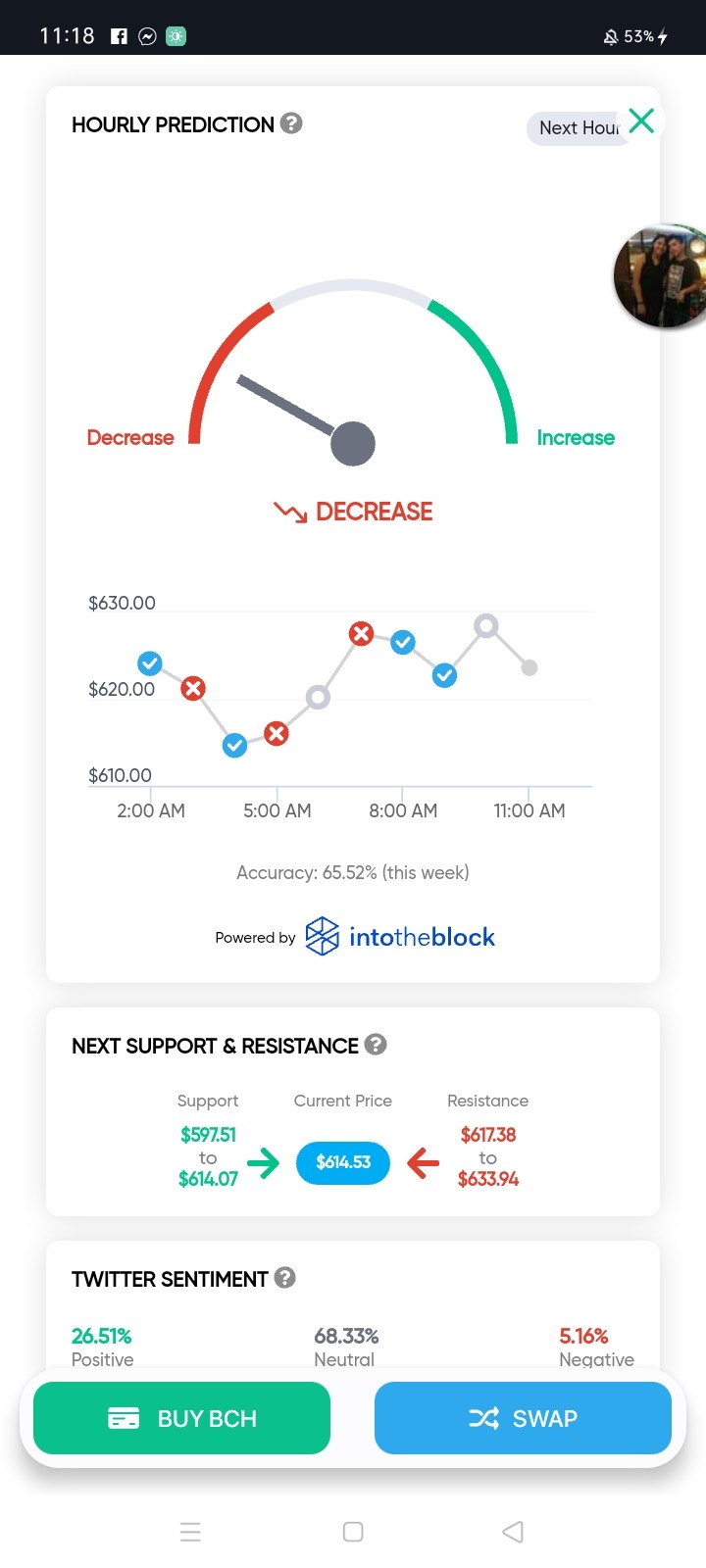706x1568 pixels.
Task: Tap hollow gray circle point near 11:00 AM
Action: click(x=486, y=625)
